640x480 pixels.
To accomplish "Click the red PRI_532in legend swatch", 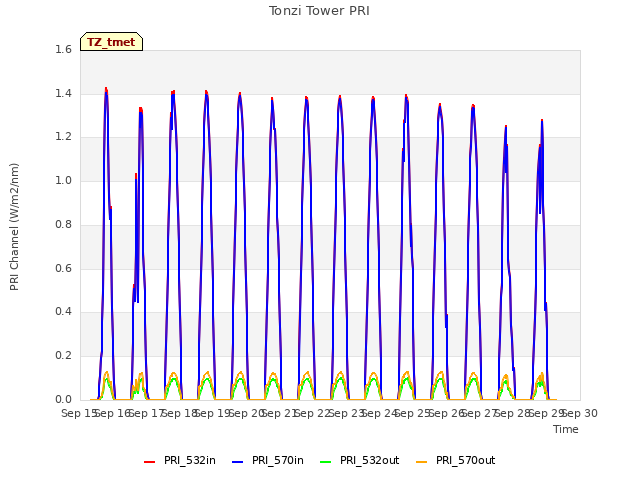I will pos(150,462).
